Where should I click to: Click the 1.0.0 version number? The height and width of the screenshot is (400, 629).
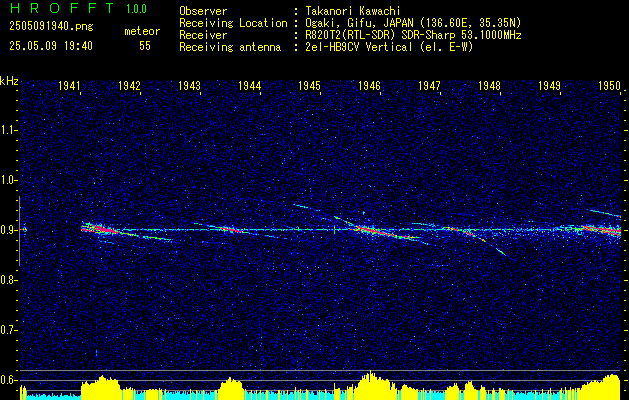coord(136,9)
